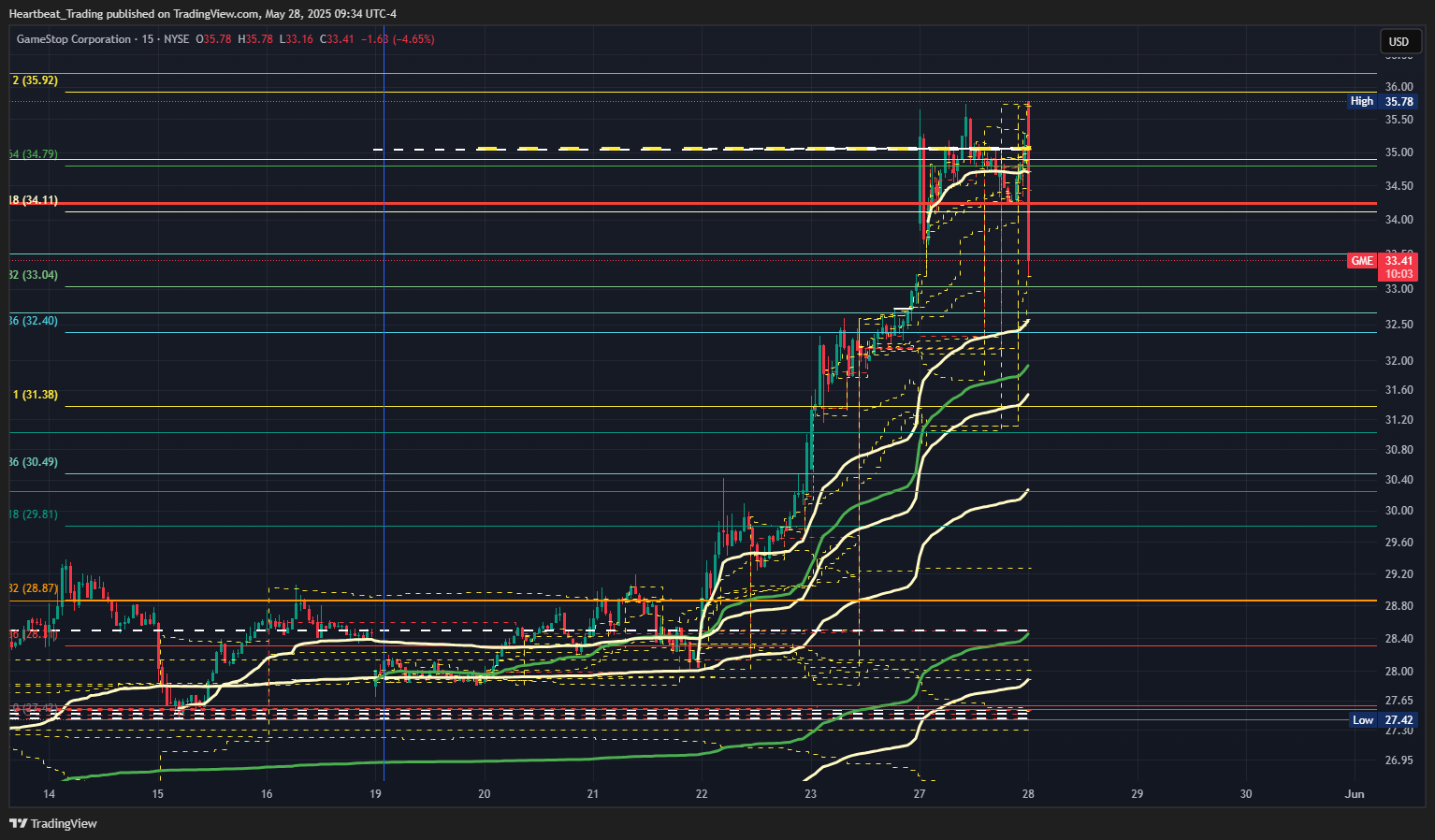Click 34.50 on the price axis
Viewport: 1435px width, 840px height.
pos(1399,186)
